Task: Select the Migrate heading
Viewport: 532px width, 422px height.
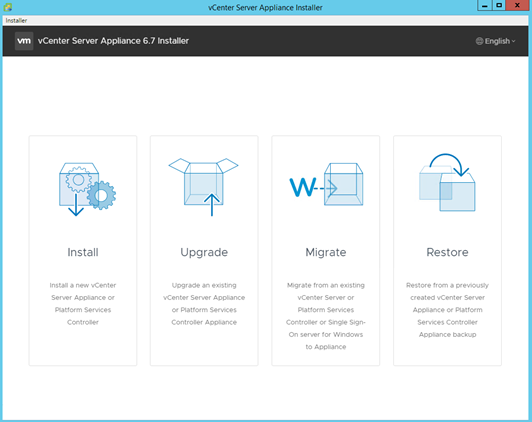Action: (326, 252)
